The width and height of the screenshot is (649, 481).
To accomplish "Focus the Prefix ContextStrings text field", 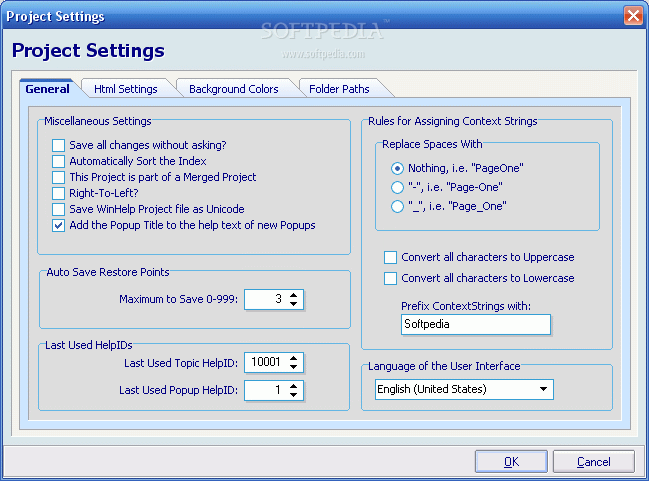I will pos(476,324).
